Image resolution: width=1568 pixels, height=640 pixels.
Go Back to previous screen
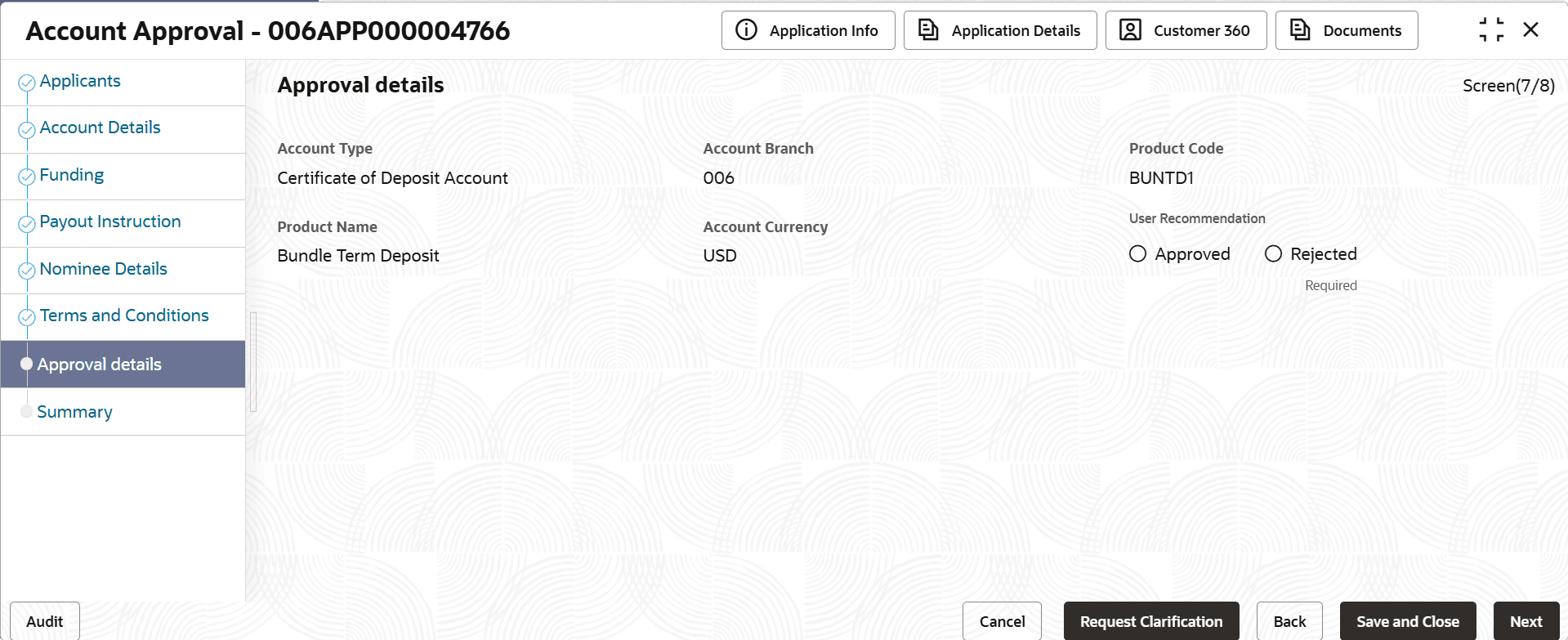(x=1289, y=622)
